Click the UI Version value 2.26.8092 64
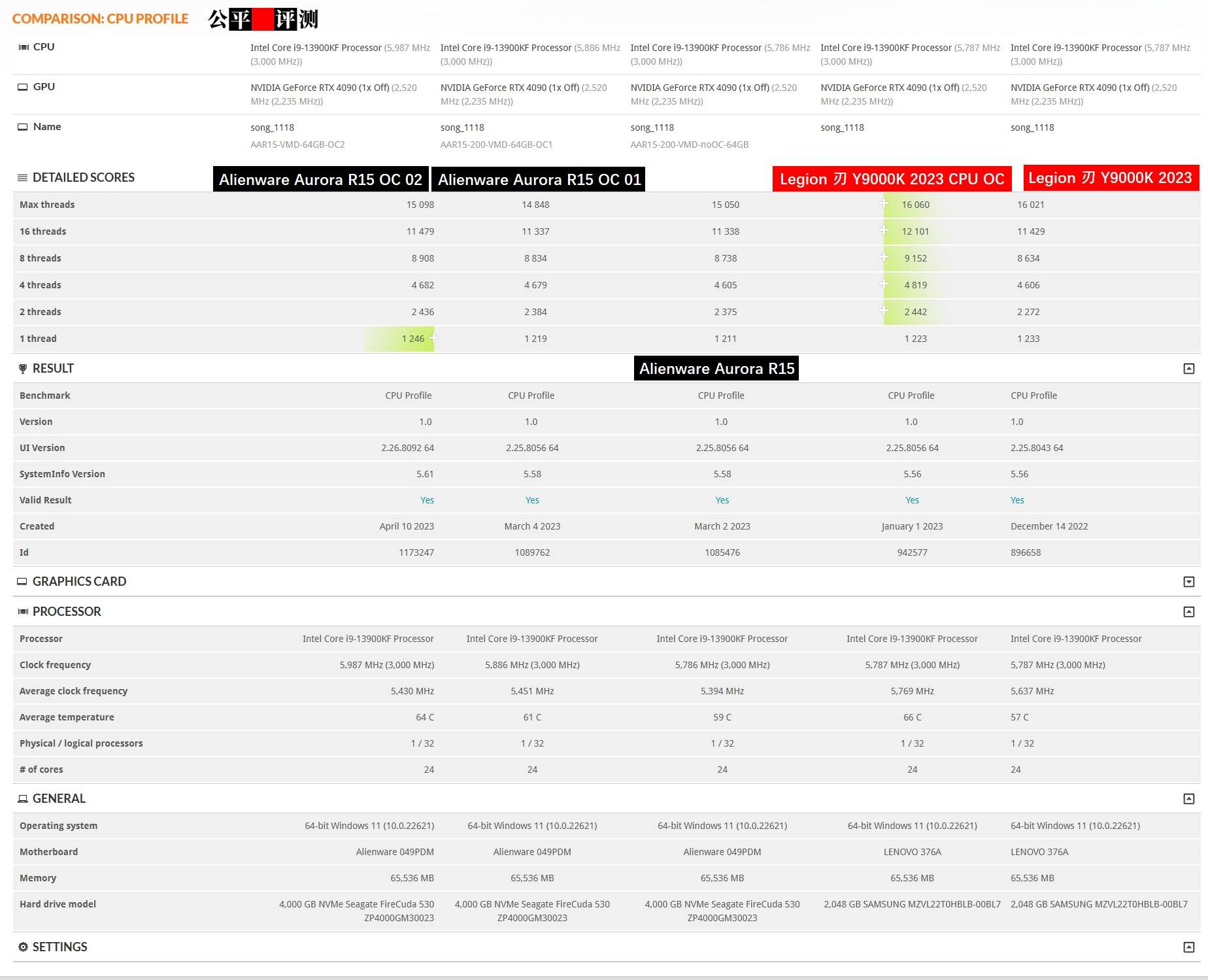This screenshot has width=1208, height=980. tap(408, 448)
